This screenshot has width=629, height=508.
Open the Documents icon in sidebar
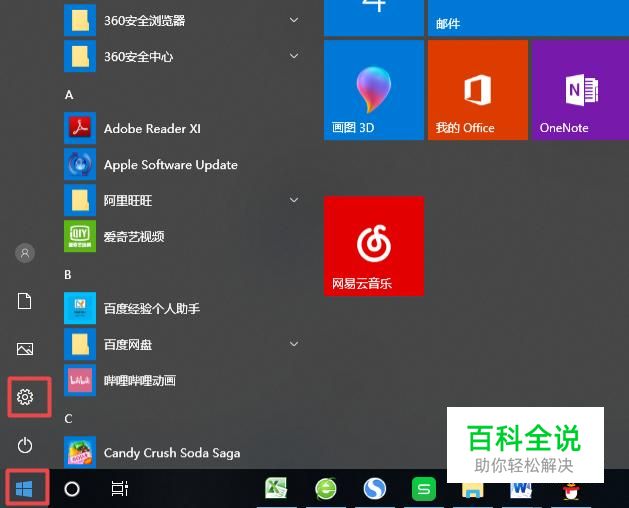point(25,301)
